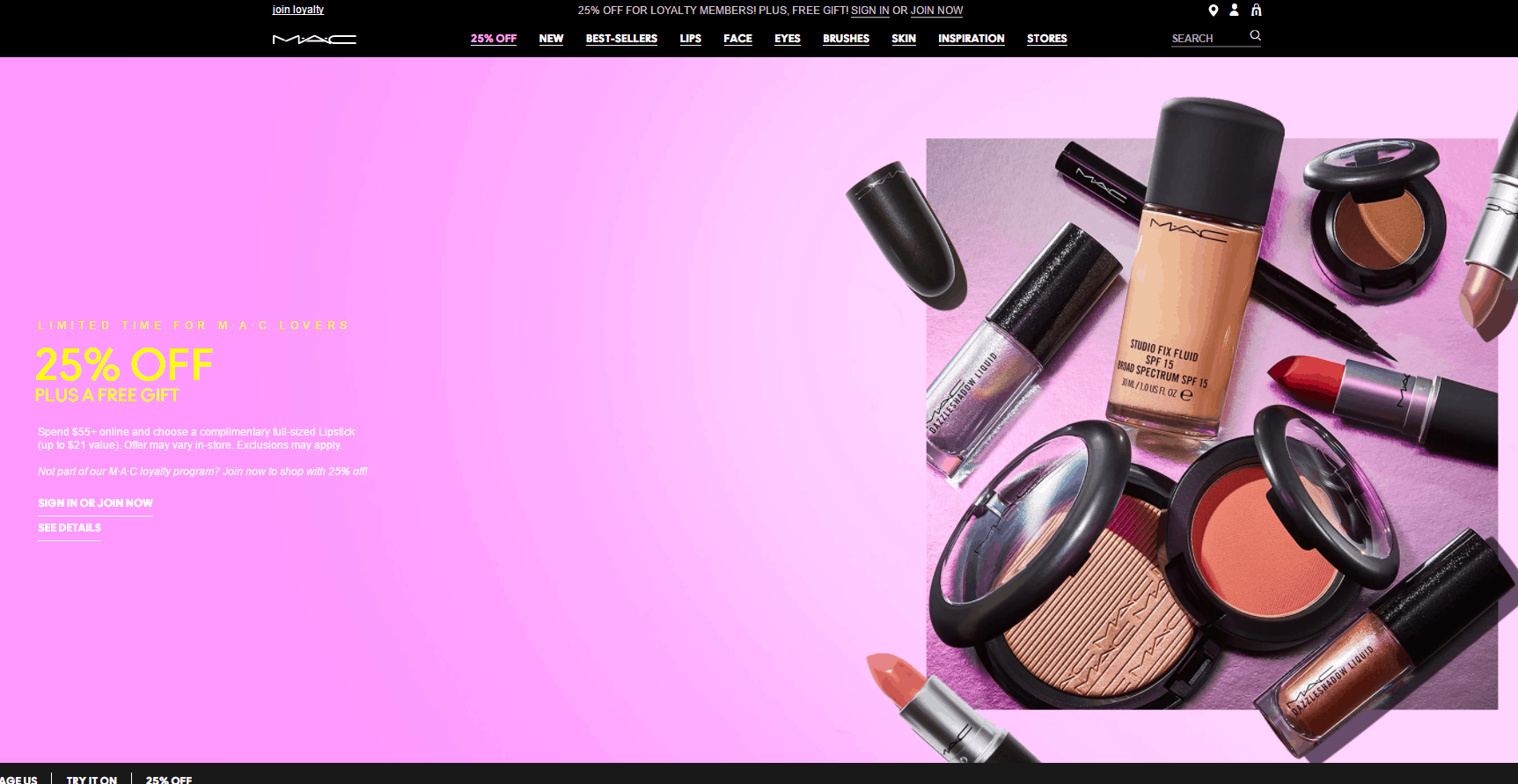Open the 25% OFF navigation menu item

[494, 39]
